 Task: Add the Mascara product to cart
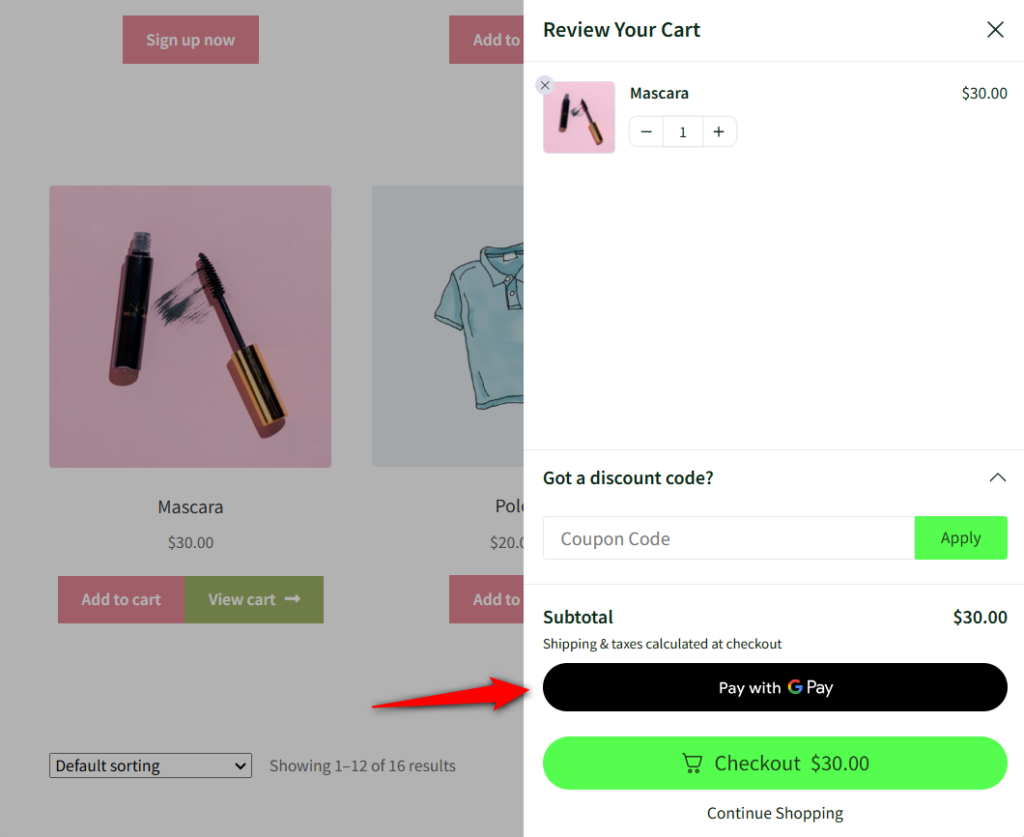120,599
